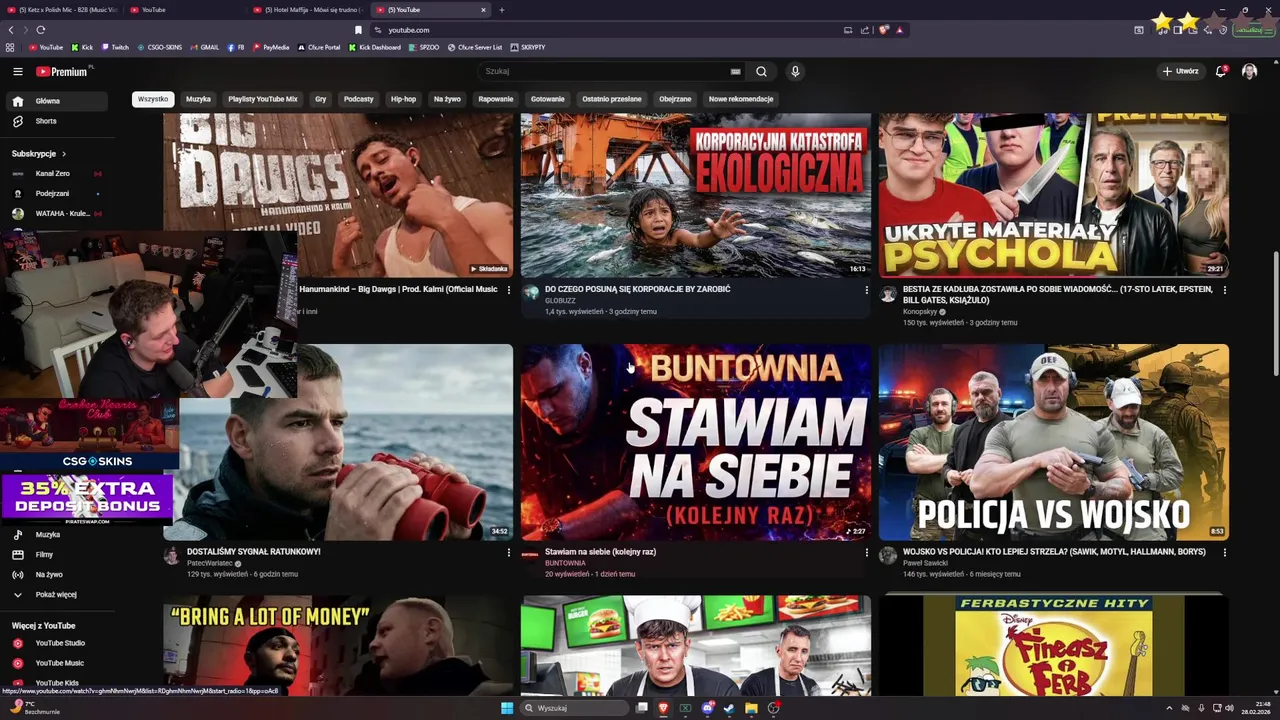Select the Obejrzane filter chip
This screenshot has width=1280, height=720.
tap(675, 99)
